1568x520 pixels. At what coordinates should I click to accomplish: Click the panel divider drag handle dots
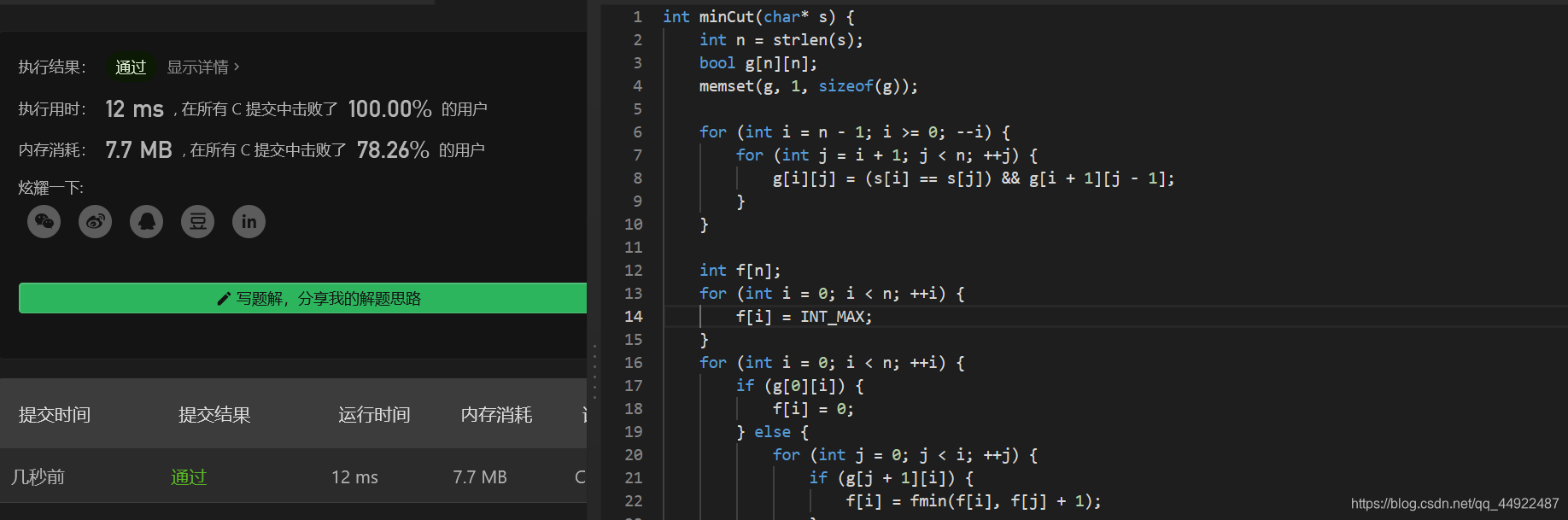(594, 371)
